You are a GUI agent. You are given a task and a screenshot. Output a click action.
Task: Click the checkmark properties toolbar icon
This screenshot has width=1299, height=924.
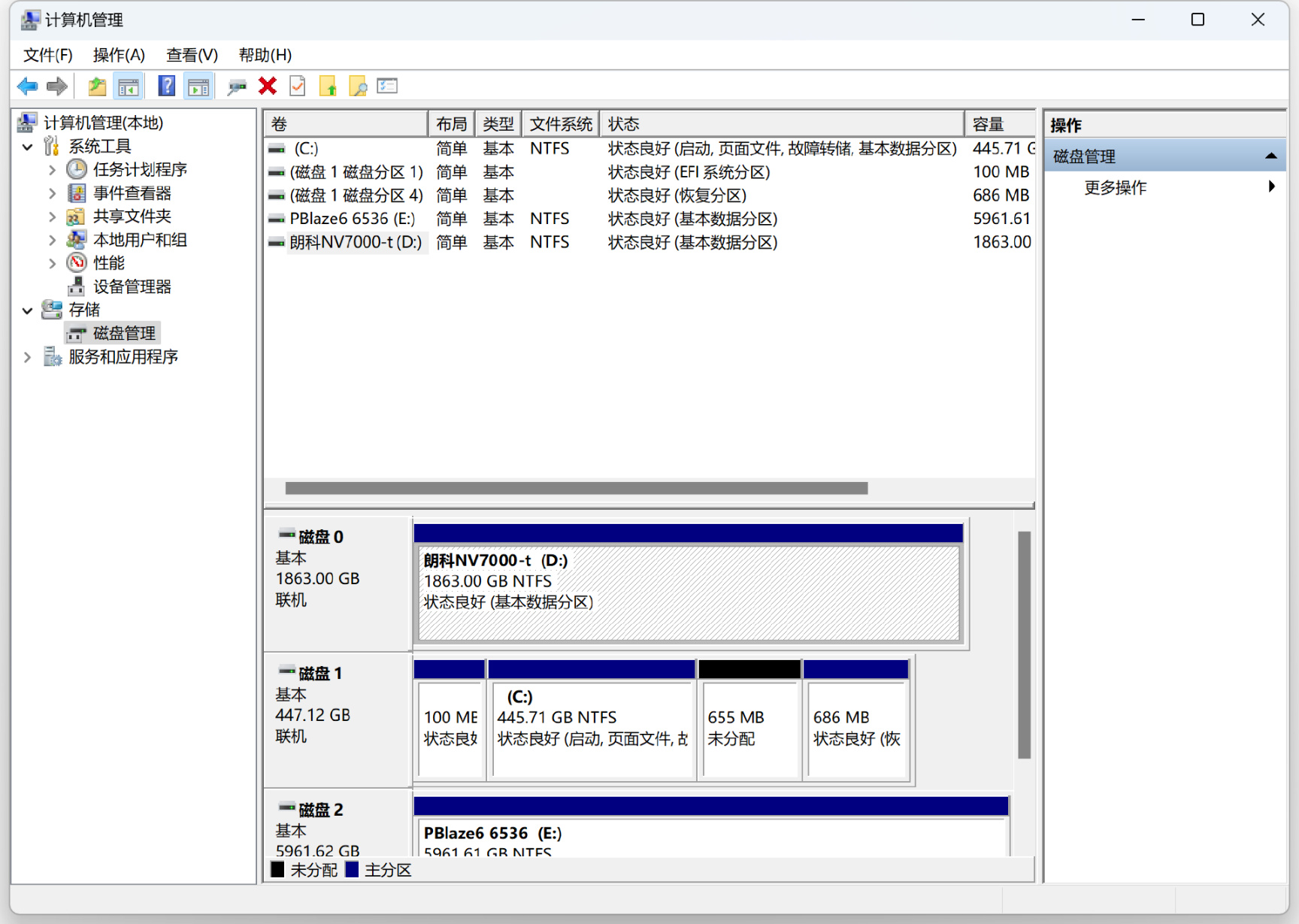point(298,86)
